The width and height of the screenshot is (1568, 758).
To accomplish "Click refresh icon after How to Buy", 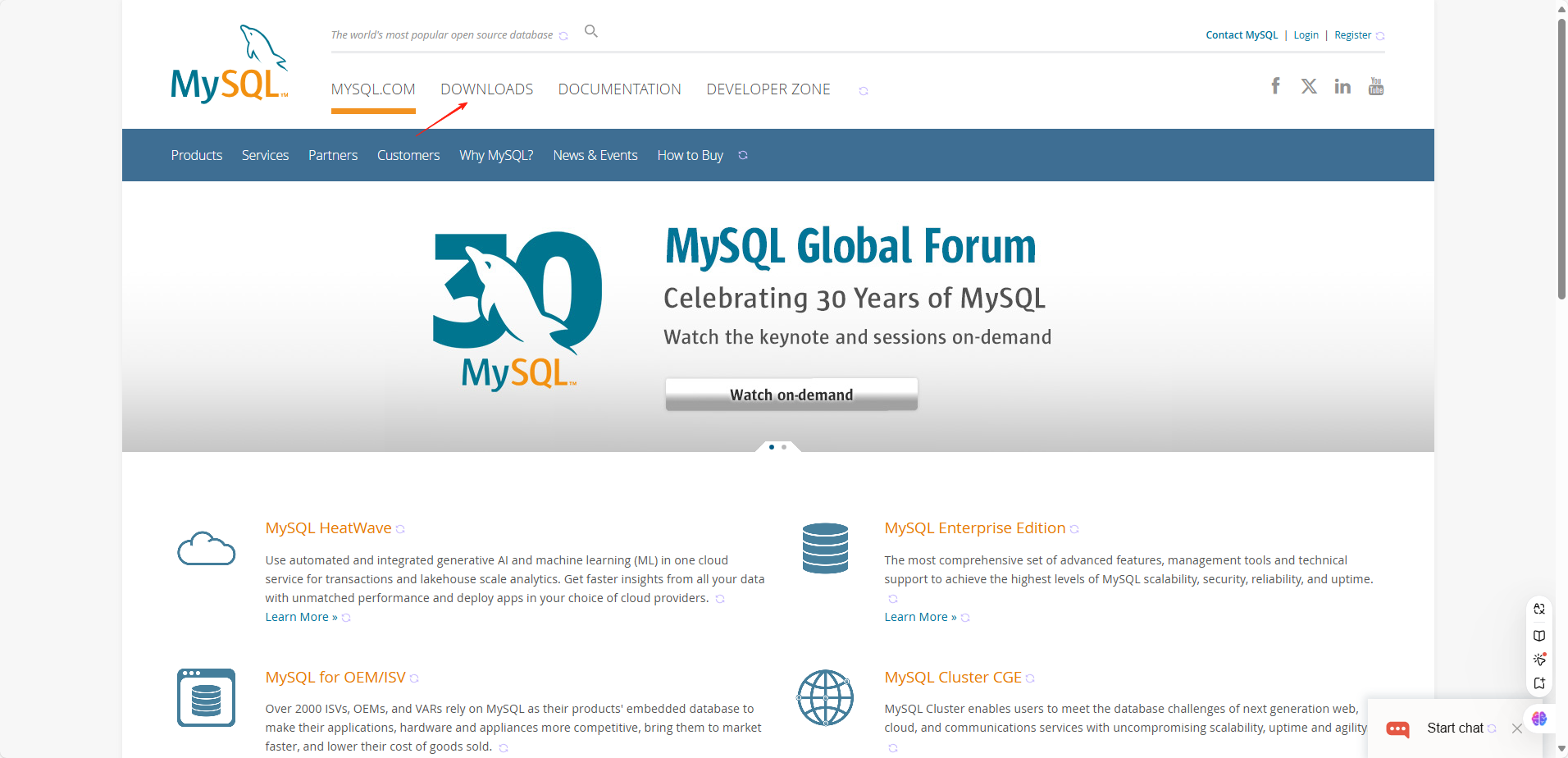I will click(743, 155).
